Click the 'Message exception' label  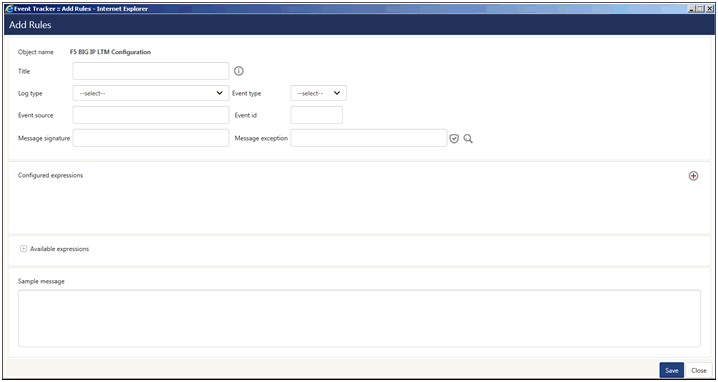(261, 138)
